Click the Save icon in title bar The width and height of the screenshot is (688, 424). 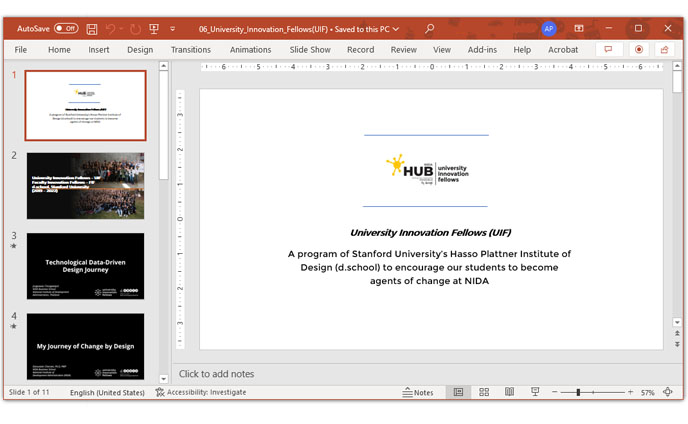coord(92,29)
